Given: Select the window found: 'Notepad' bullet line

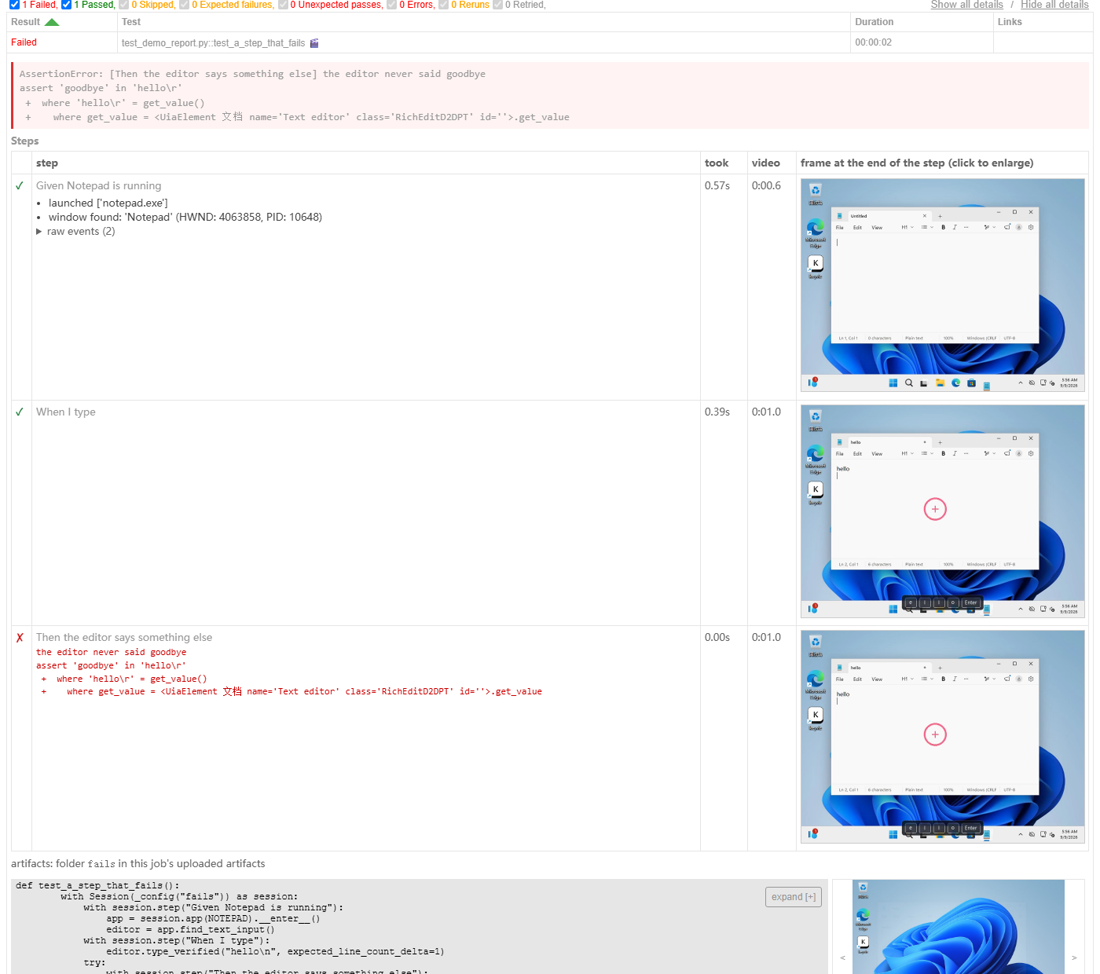Looking at the screenshot, I should tap(185, 218).
